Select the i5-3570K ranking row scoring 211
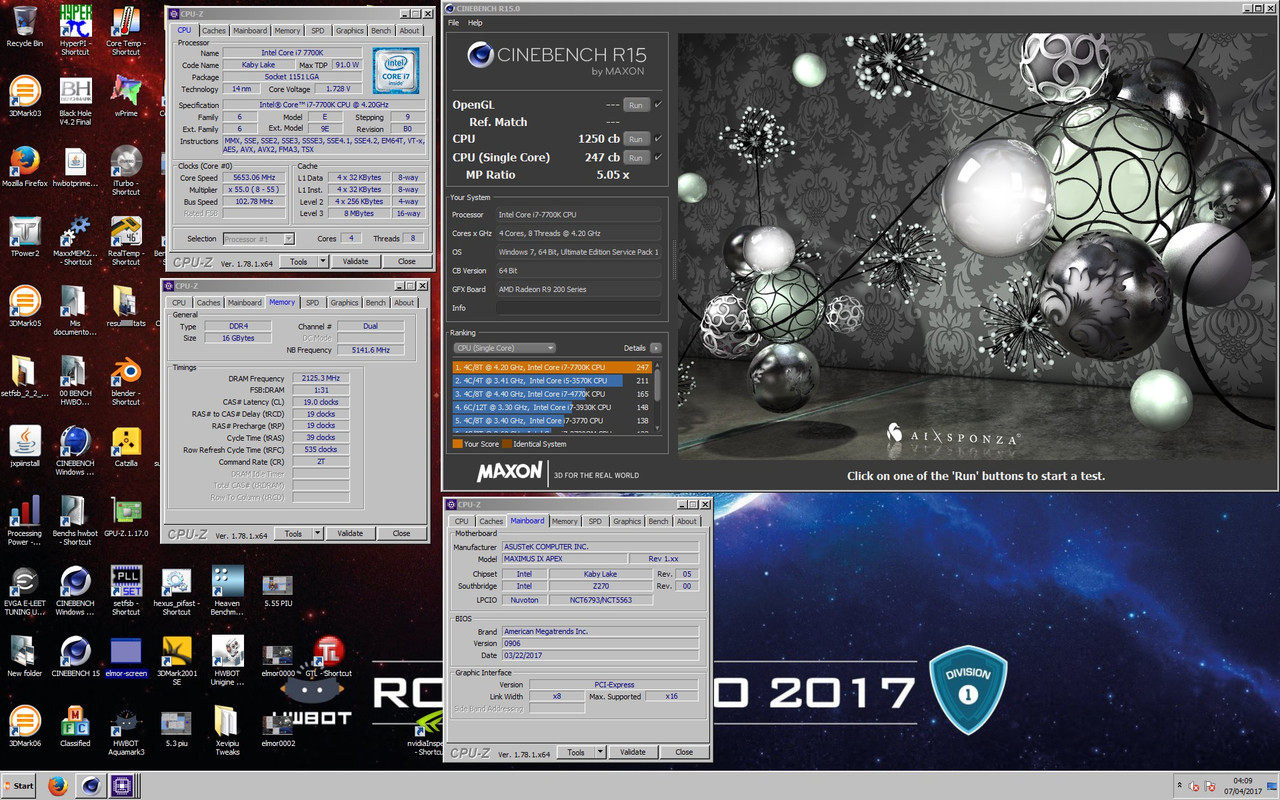Image resolution: width=1280 pixels, height=800 pixels. click(x=552, y=381)
